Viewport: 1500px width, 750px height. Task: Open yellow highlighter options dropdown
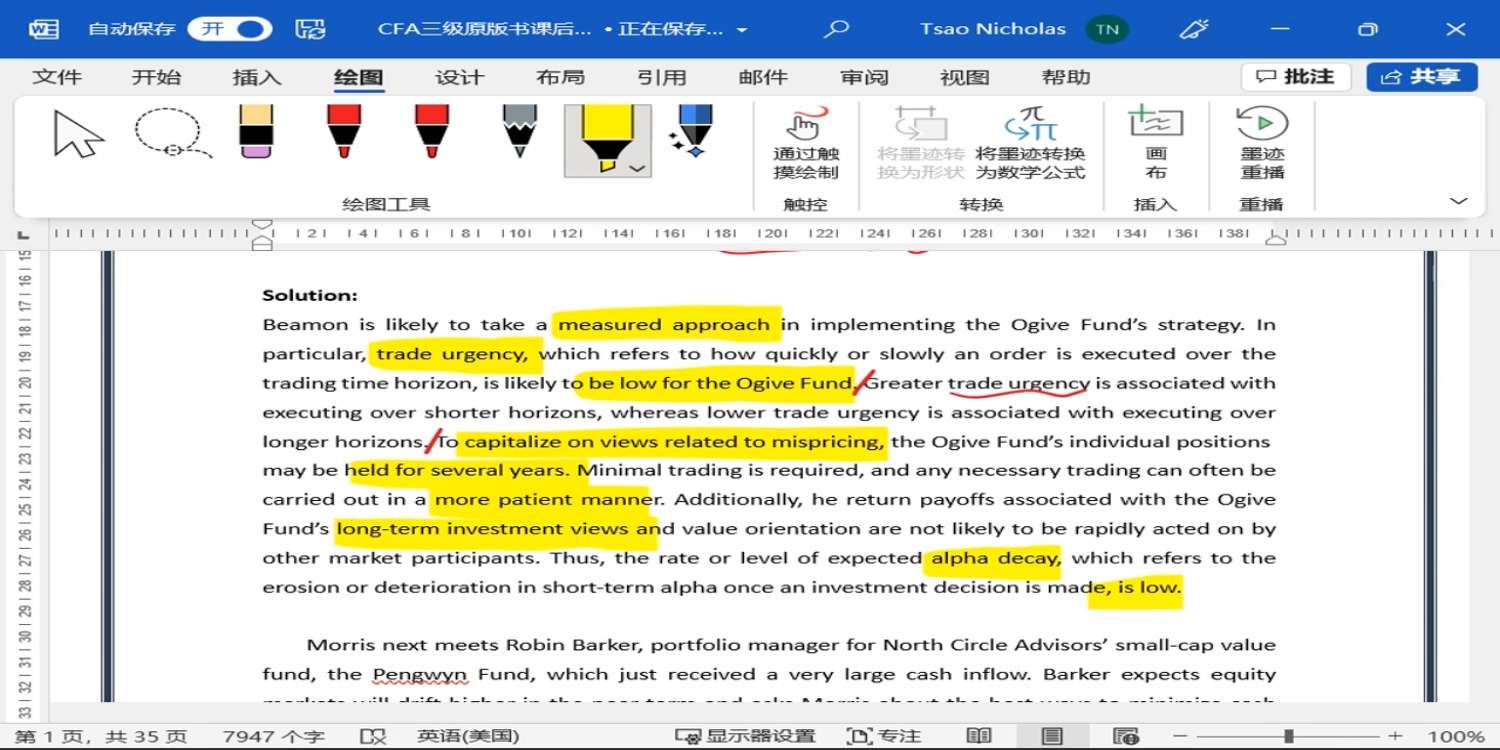637,168
